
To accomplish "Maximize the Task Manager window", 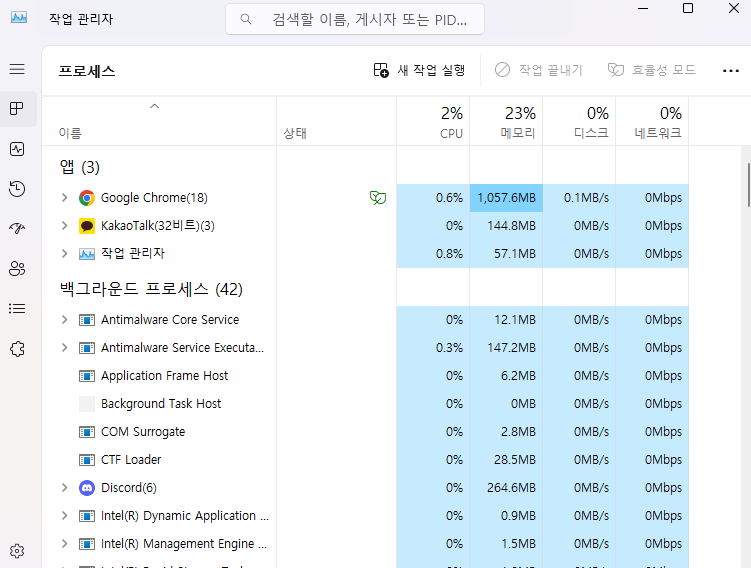I will (688, 8).
